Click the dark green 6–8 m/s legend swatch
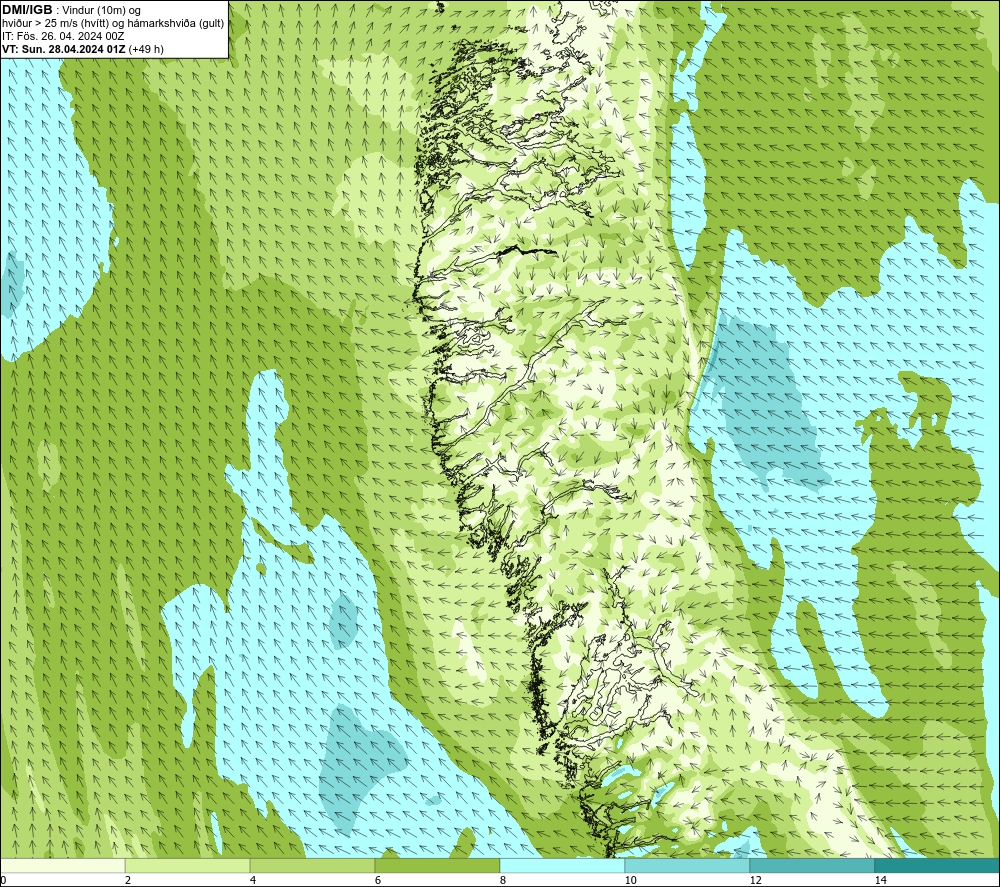Viewport: 1000px width, 887px height. click(x=438, y=865)
